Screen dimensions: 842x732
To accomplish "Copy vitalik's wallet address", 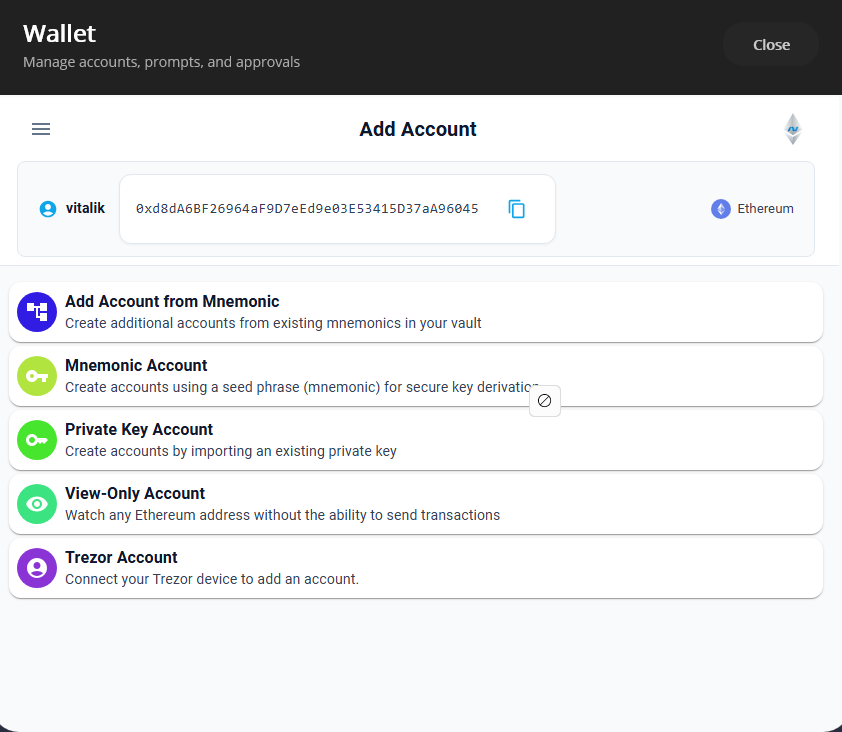I will [x=517, y=209].
